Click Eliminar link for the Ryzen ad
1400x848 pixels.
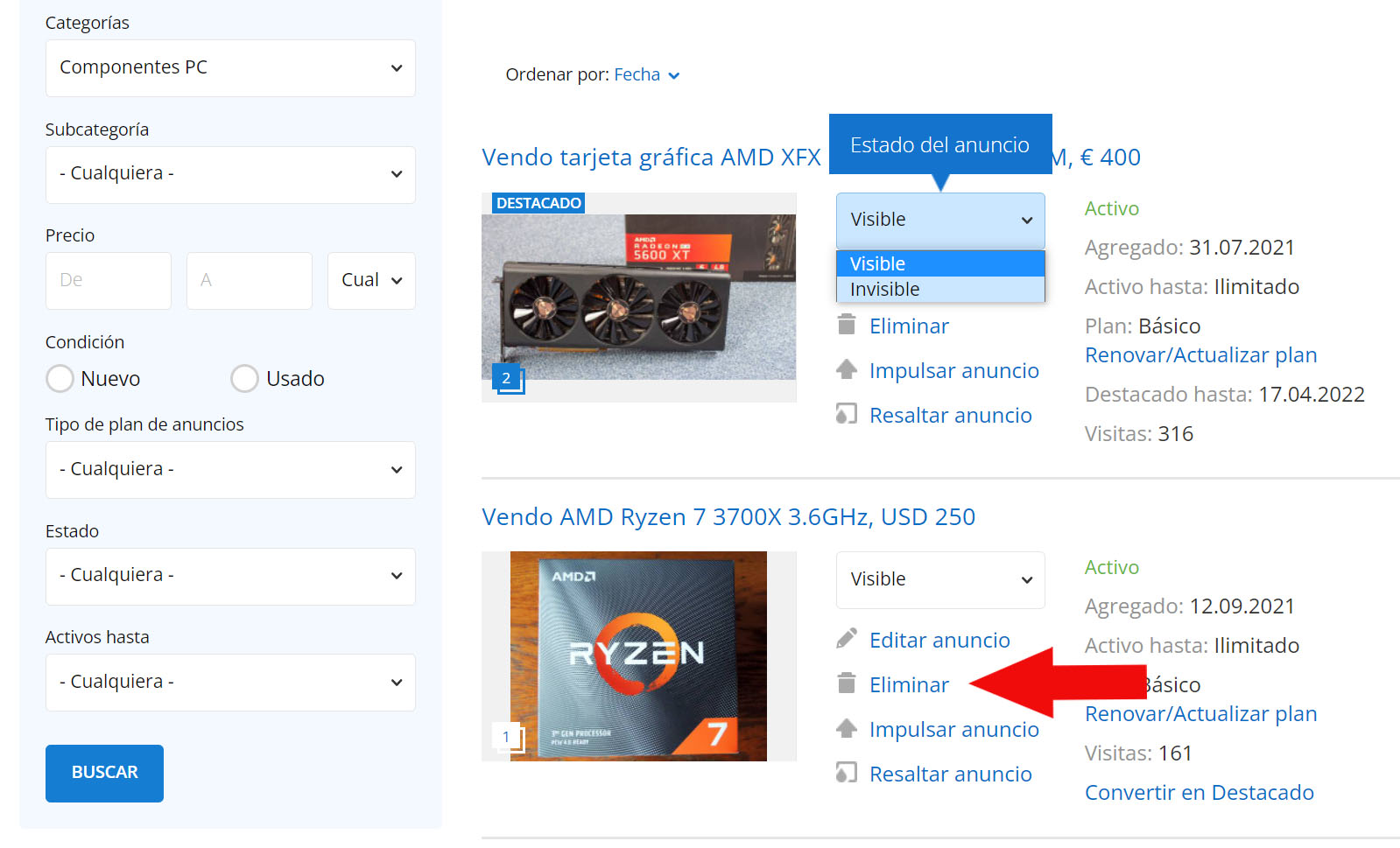(x=909, y=685)
